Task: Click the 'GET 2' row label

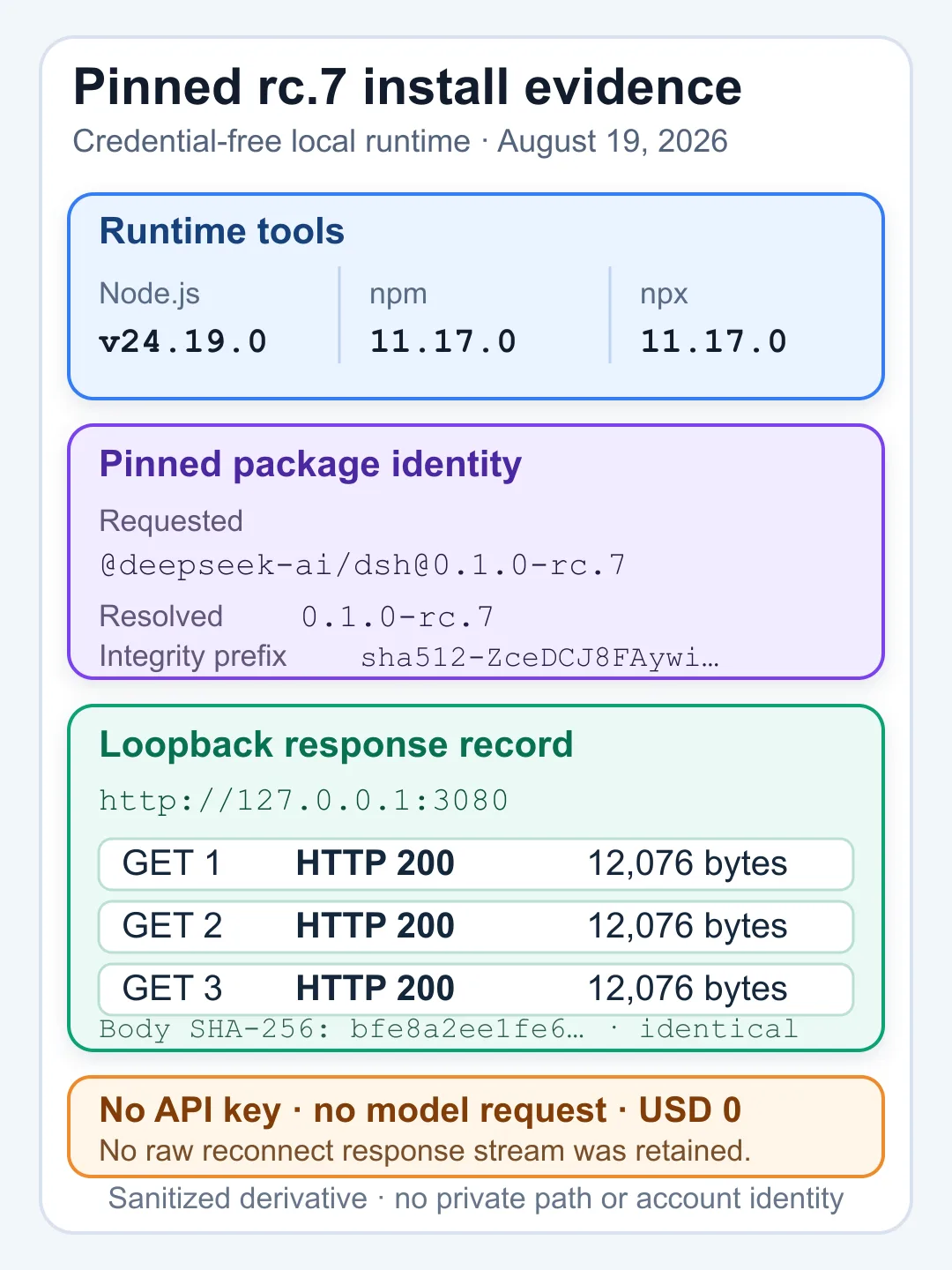Action: pos(173,926)
